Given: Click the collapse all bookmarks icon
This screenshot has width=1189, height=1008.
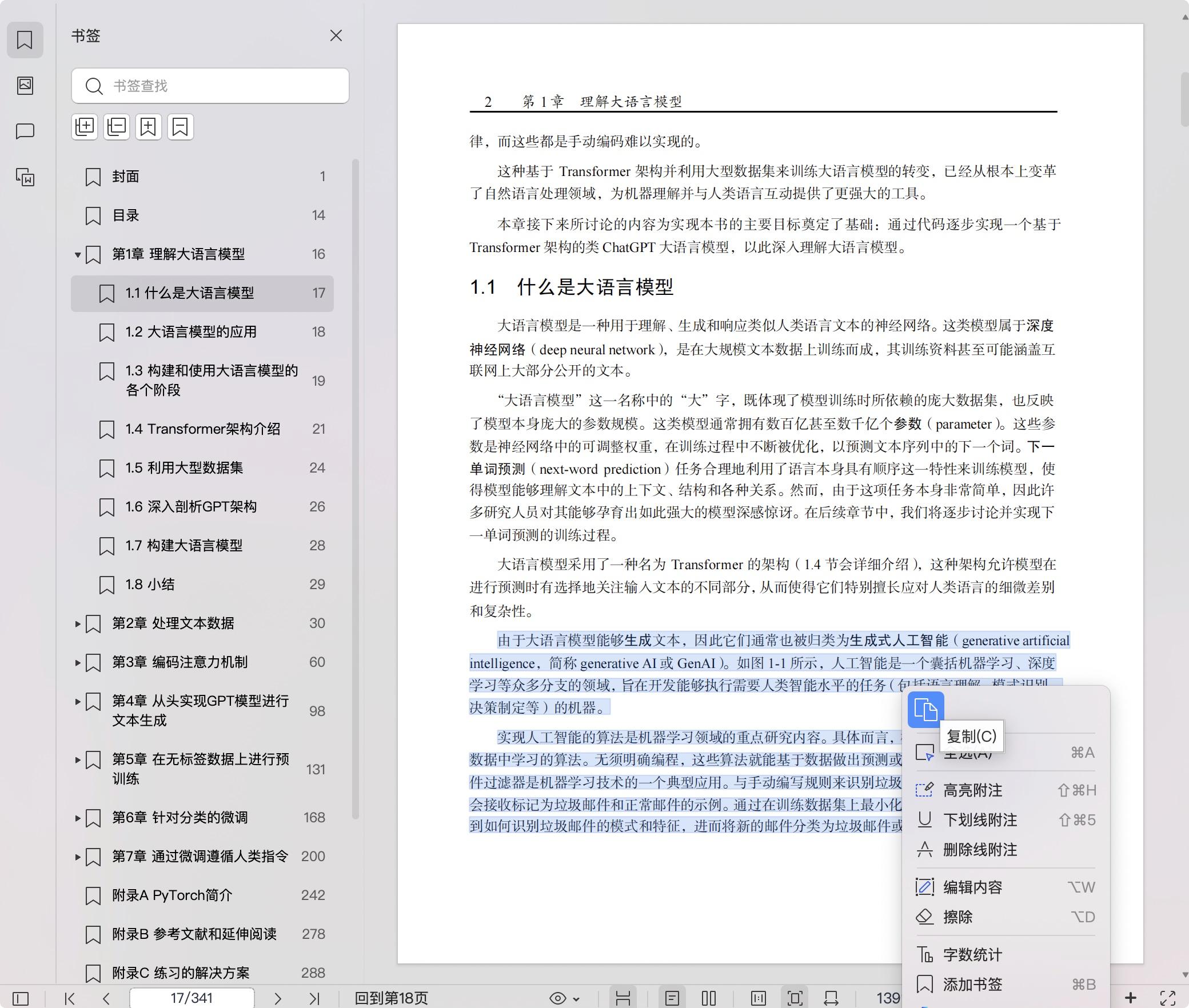Looking at the screenshot, I should click(117, 127).
